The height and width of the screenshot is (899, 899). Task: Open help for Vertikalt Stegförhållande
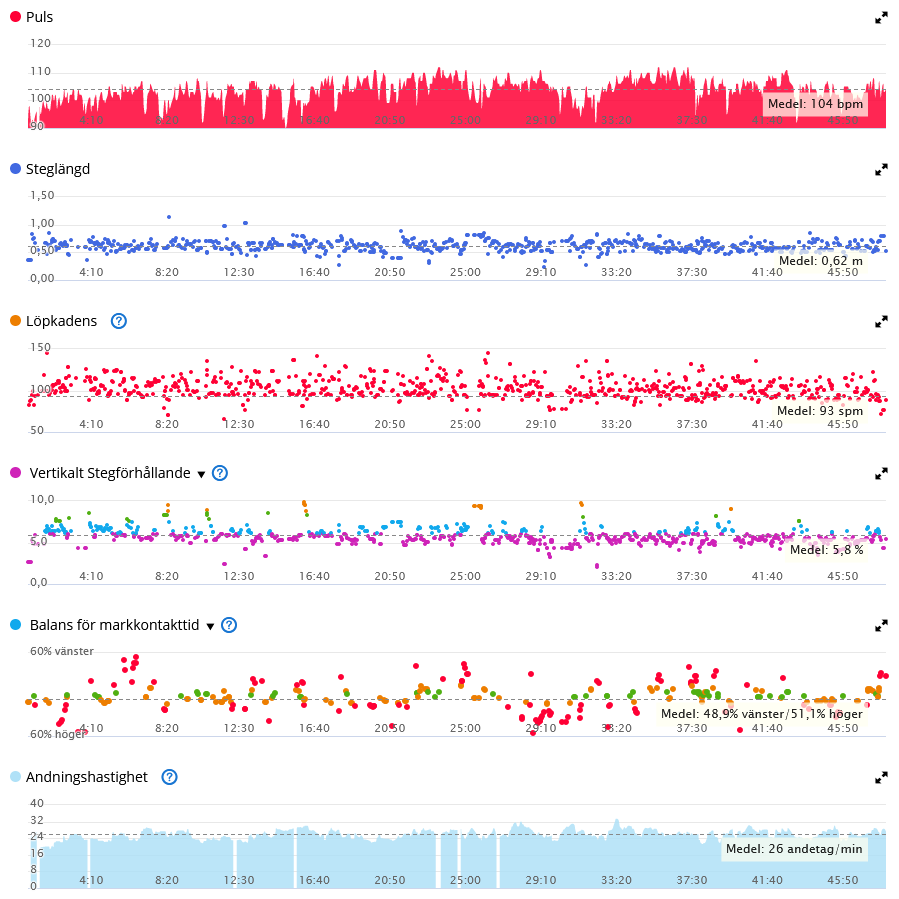pos(220,473)
